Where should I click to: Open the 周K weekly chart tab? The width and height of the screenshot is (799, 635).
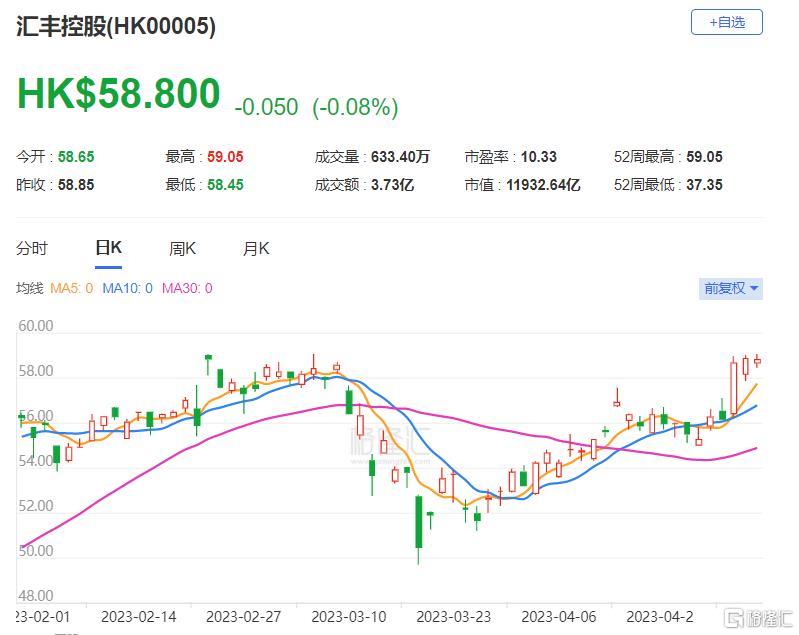point(182,249)
